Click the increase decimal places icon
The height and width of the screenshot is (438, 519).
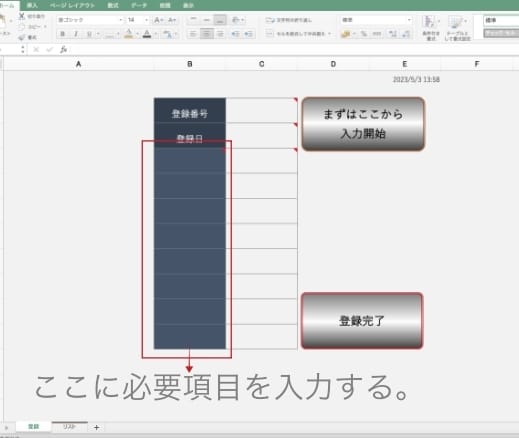coord(392,34)
